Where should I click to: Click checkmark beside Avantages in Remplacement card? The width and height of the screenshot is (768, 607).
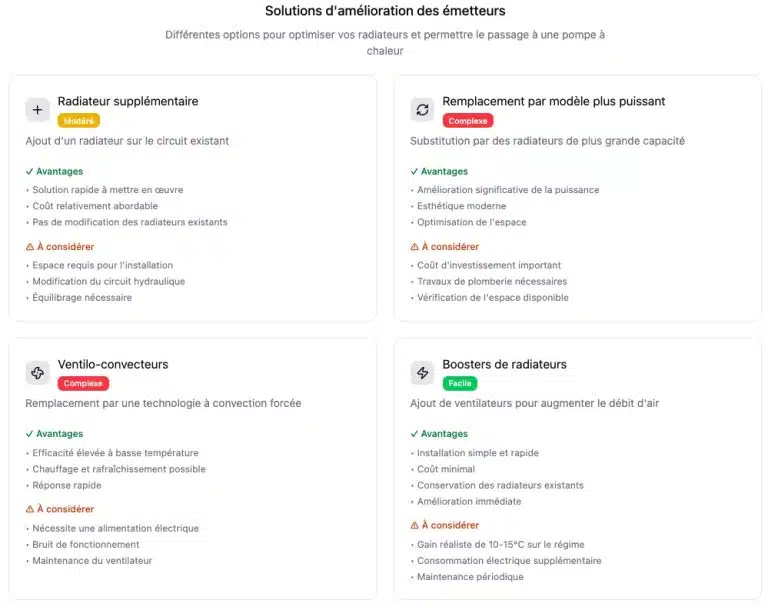tap(414, 171)
